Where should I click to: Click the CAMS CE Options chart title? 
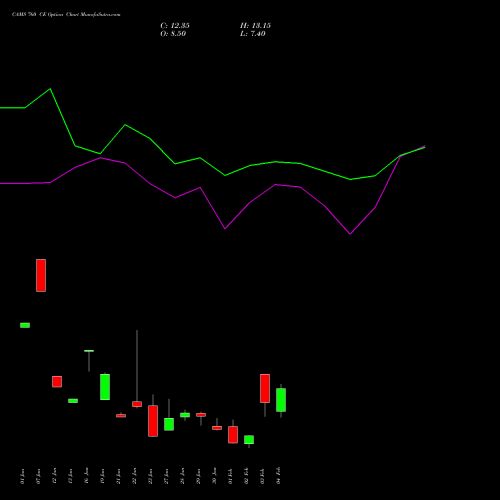pos(66,14)
